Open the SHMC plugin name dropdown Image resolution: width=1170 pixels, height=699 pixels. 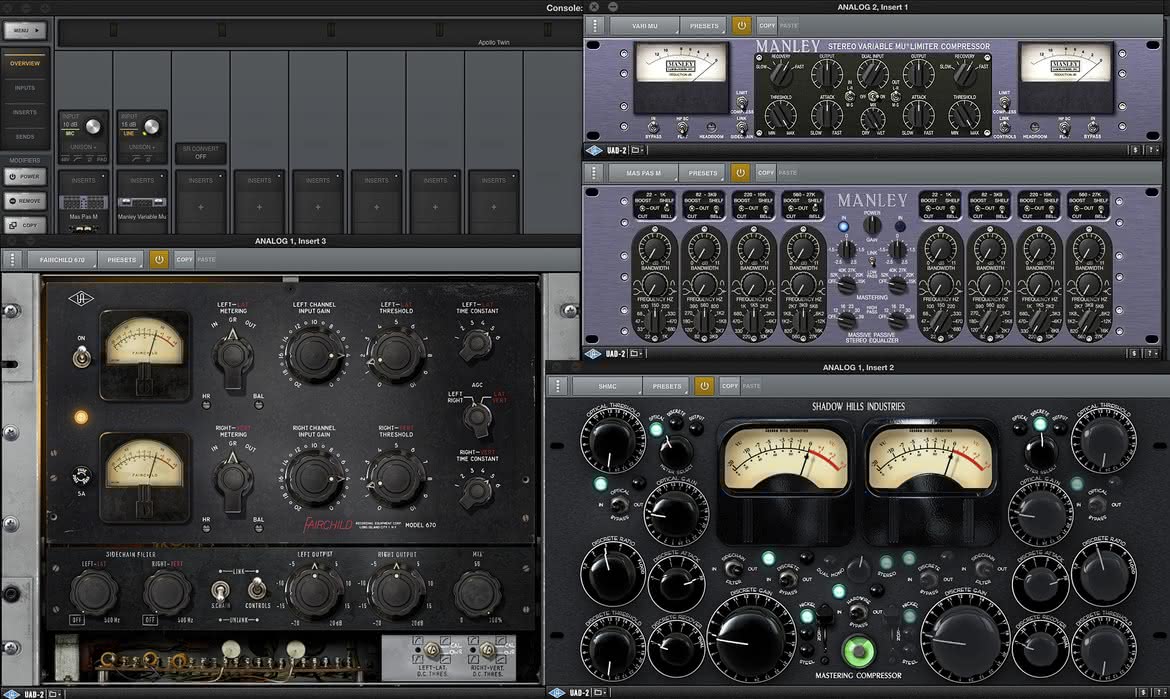(607, 386)
